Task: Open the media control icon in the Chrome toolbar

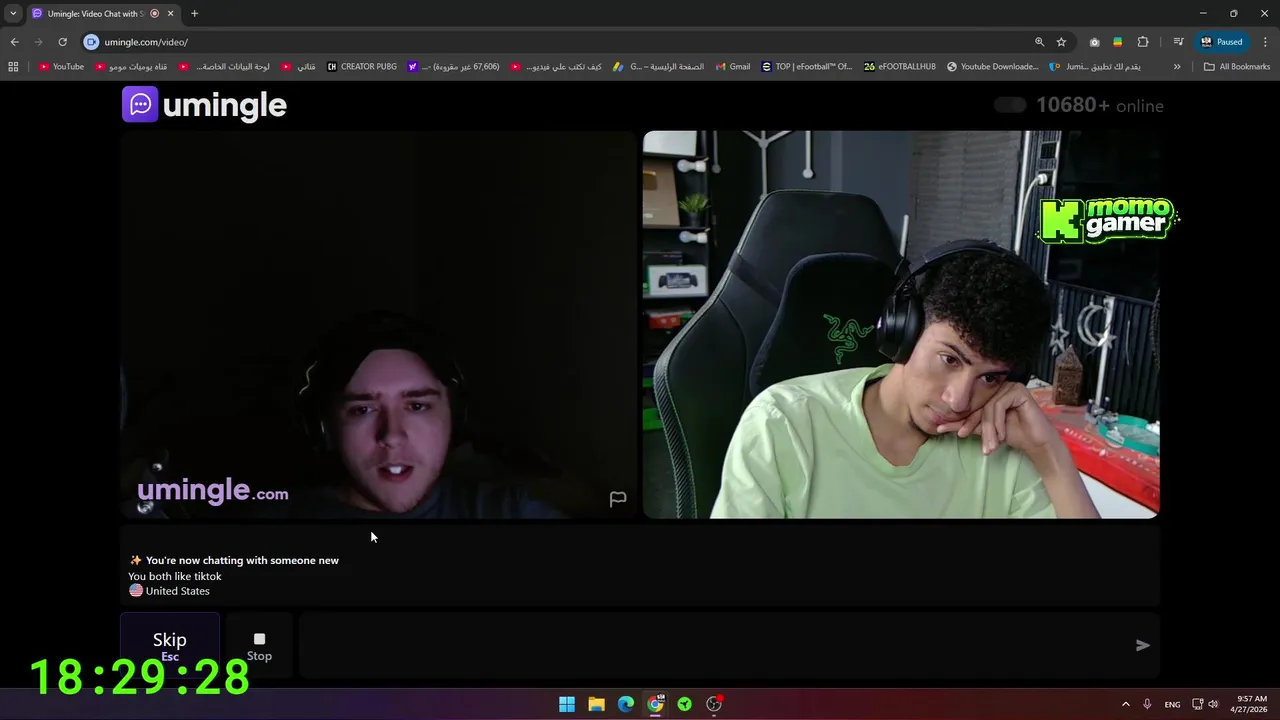Action: [x=1179, y=42]
